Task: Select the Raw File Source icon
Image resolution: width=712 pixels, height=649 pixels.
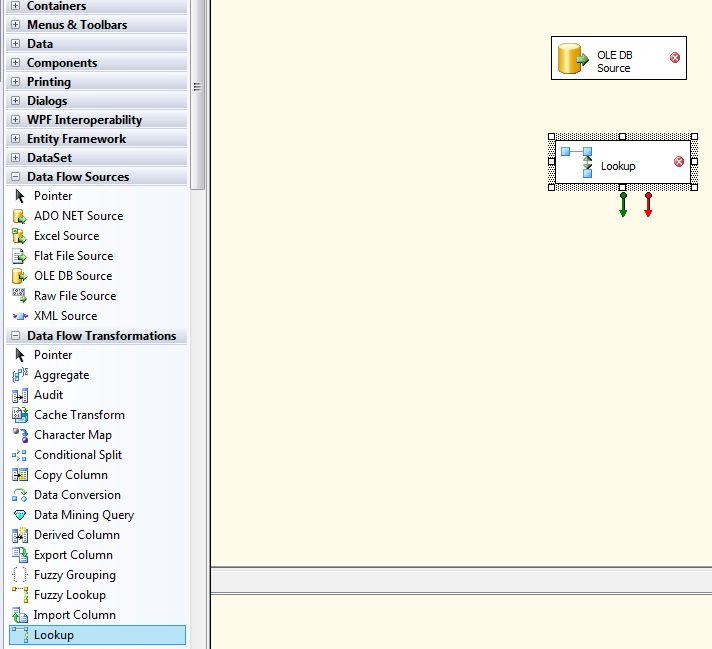Action: (x=20, y=296)
